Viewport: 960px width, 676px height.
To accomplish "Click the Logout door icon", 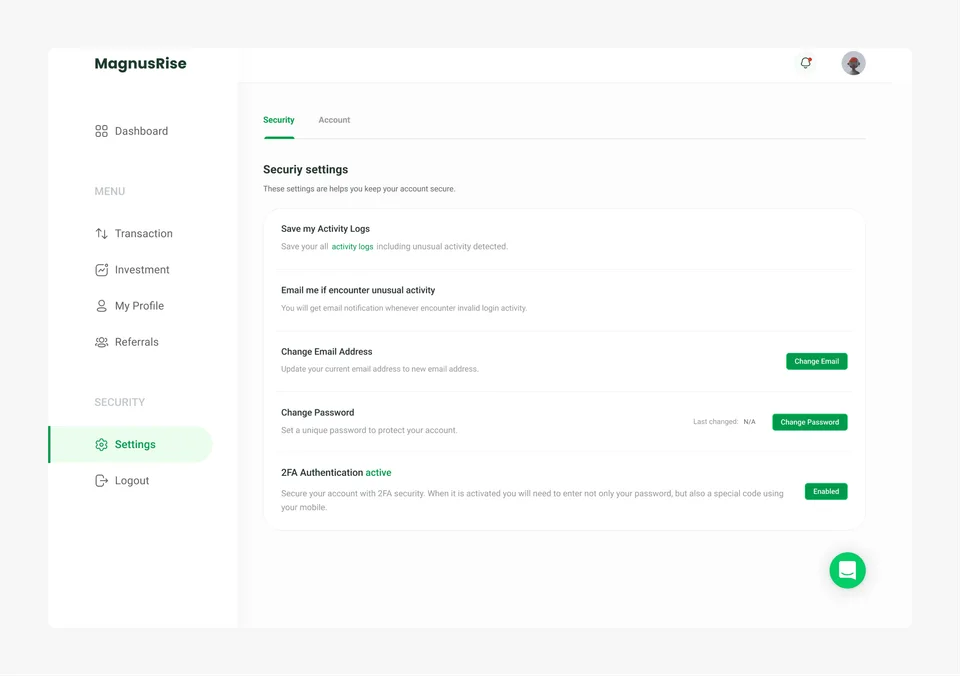I will pos(101,481).
